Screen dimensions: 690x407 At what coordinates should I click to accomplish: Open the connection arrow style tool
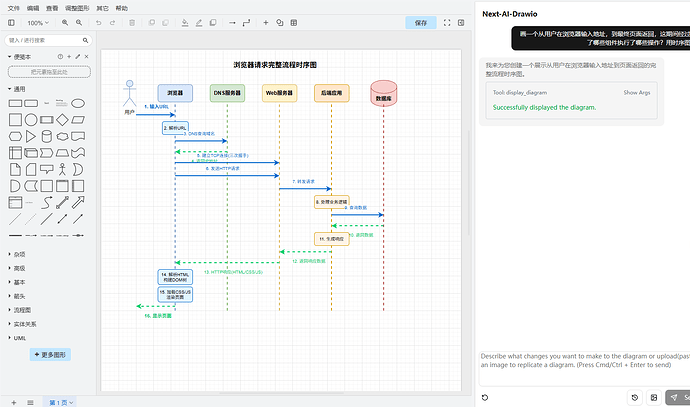click(232, 22)
